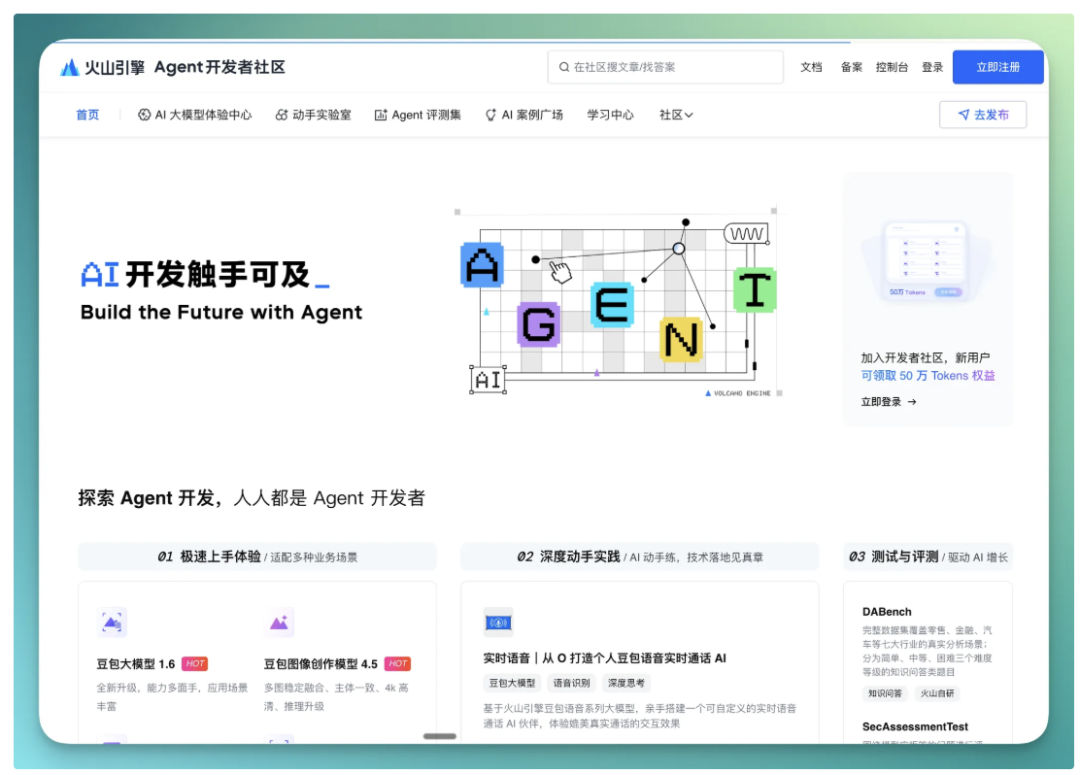This screenshot has height=775, width=1080.
Task: Click the AI 案例广场 icon
Action: click(x=490, y=115)
